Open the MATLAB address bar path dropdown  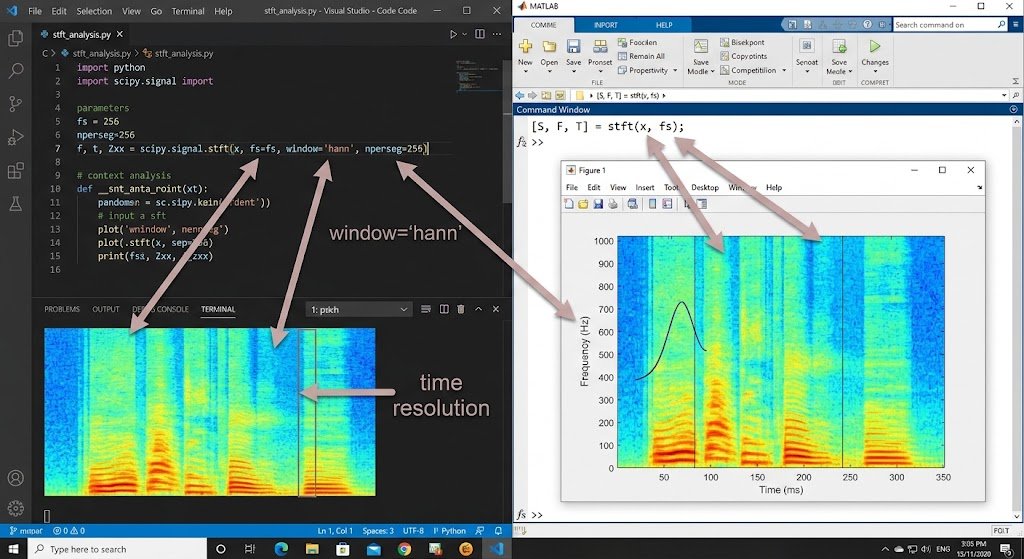[1004, 95]
